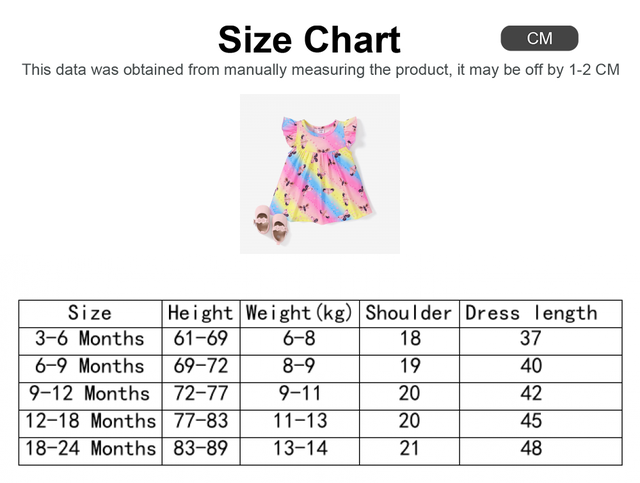Viewport: 640px width, 483px height.
Task: Select the Weight(kg) column header
Action: coord(300,313)
